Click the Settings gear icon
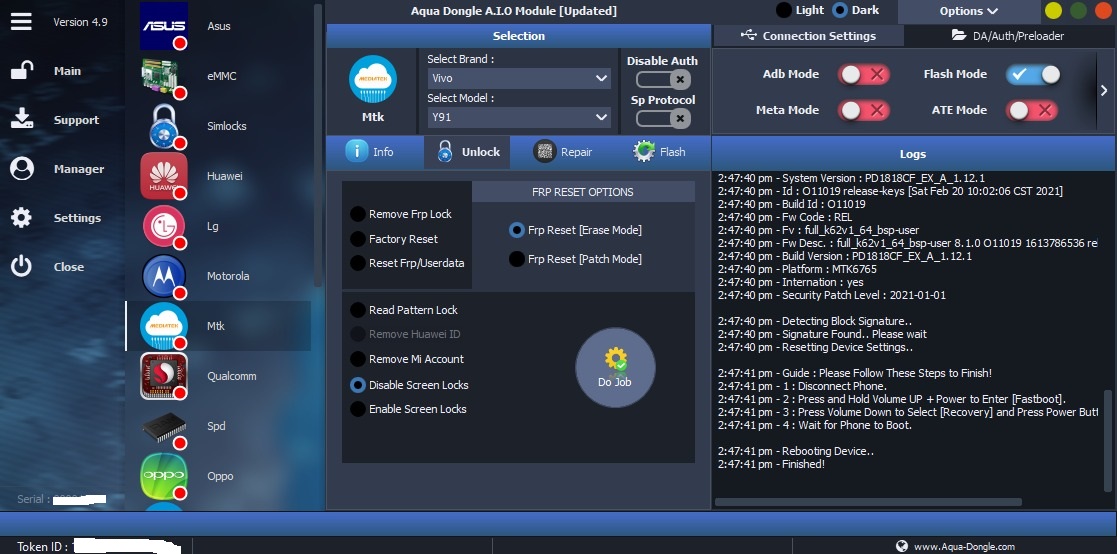Image resolution: width=1117 pixels, height=554 pixels. tap(21, 218)
